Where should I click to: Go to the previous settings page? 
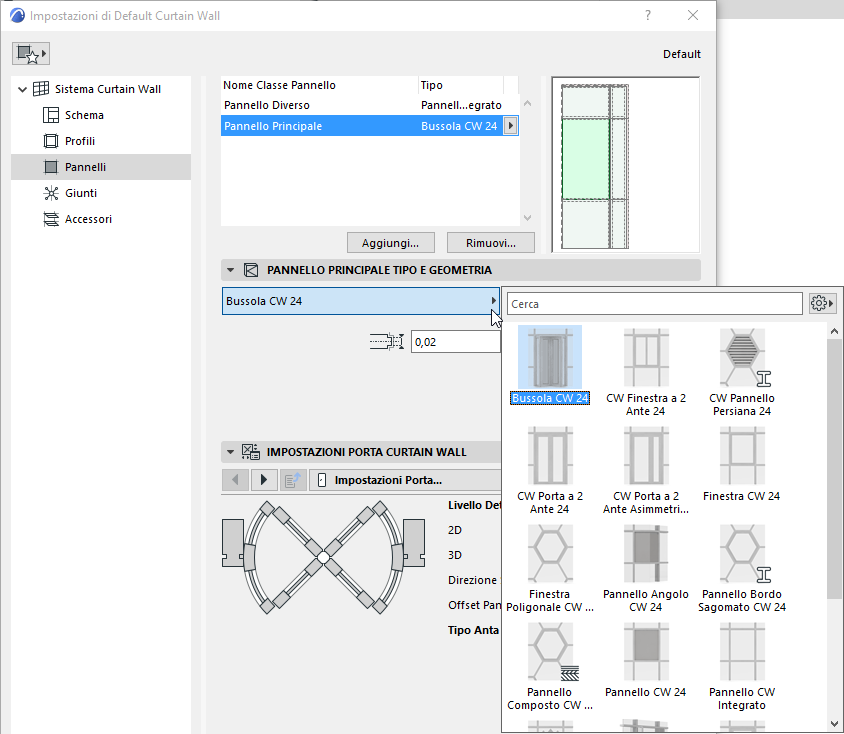[x=235, y=479]
